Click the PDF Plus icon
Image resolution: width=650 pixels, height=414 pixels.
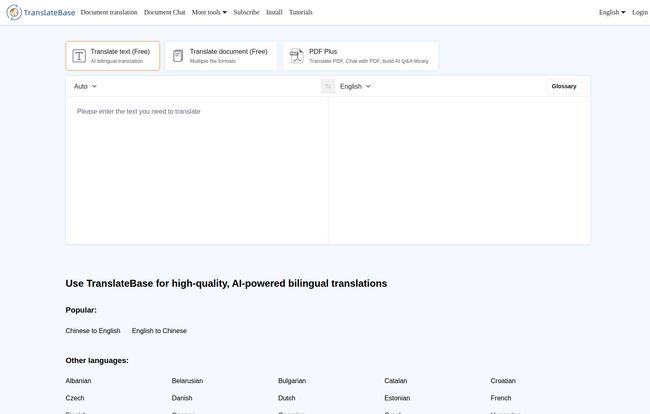(x=297, y=56)
